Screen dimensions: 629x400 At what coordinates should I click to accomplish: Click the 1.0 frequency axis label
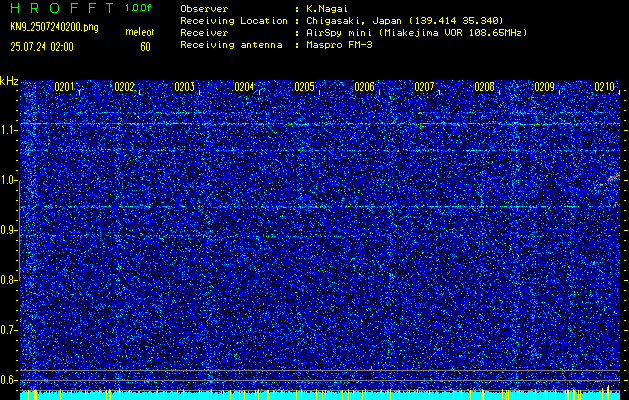click(x=8, y=181)
